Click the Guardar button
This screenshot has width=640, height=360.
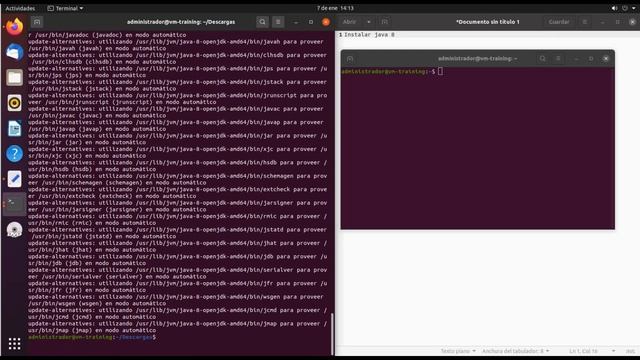[x=559, y=22]
